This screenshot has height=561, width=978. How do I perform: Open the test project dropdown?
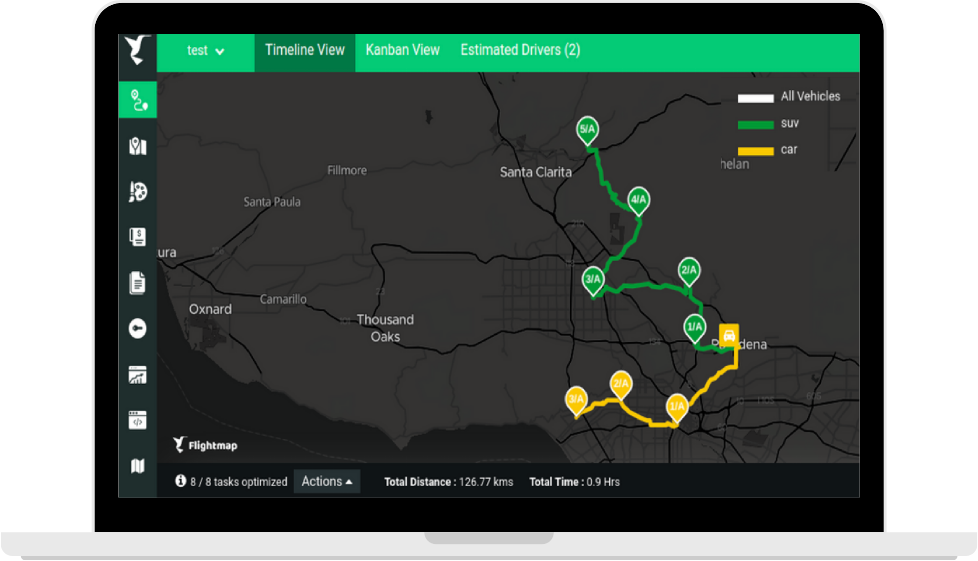[x=205, y=51]
